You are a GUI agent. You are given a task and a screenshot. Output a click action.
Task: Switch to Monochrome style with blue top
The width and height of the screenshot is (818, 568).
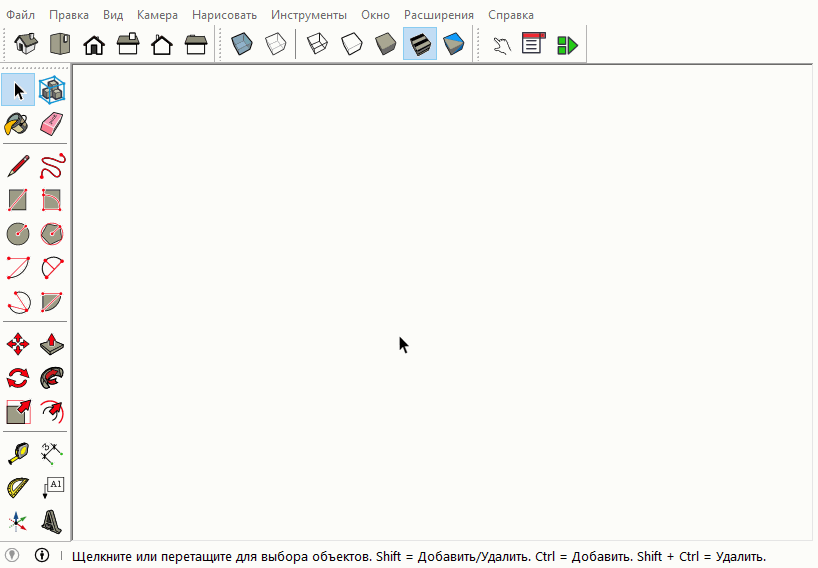[x=454, y=44]
